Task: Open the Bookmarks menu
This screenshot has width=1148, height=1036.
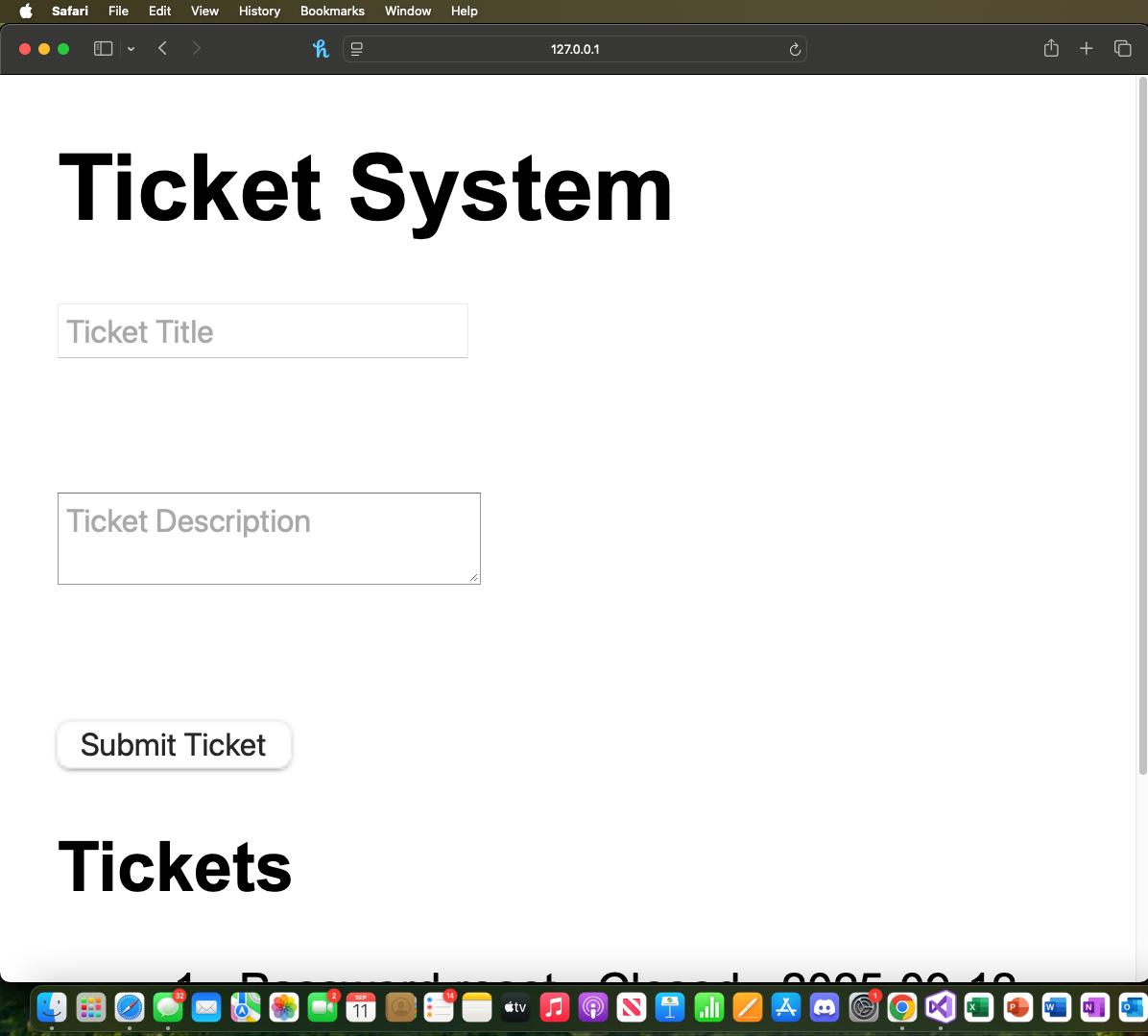Action: click(x=332, y=11)
